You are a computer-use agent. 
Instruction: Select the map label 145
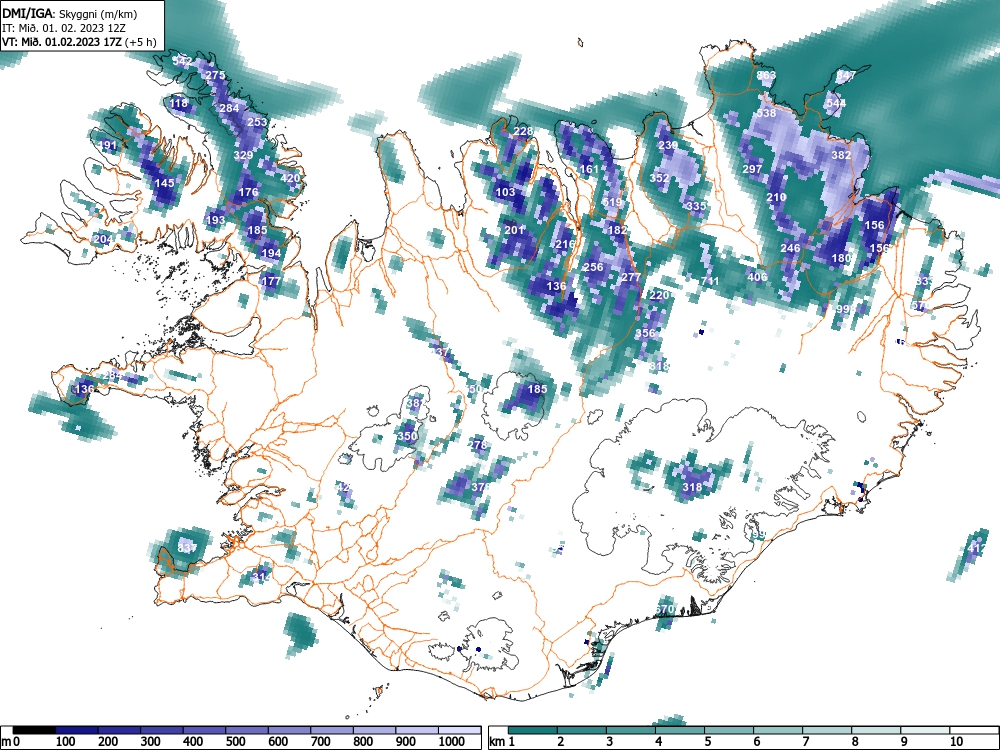(165, 183)
